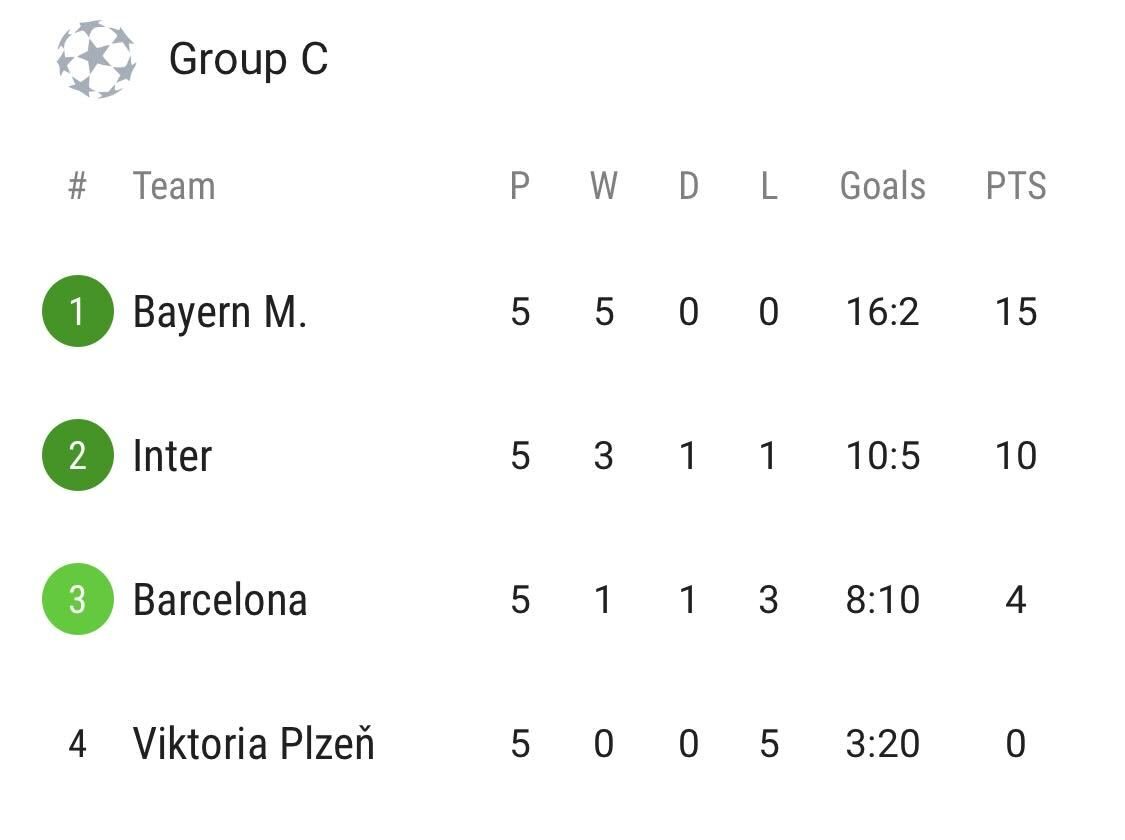Sort by the PTS column header

(x=1016, y=186)
